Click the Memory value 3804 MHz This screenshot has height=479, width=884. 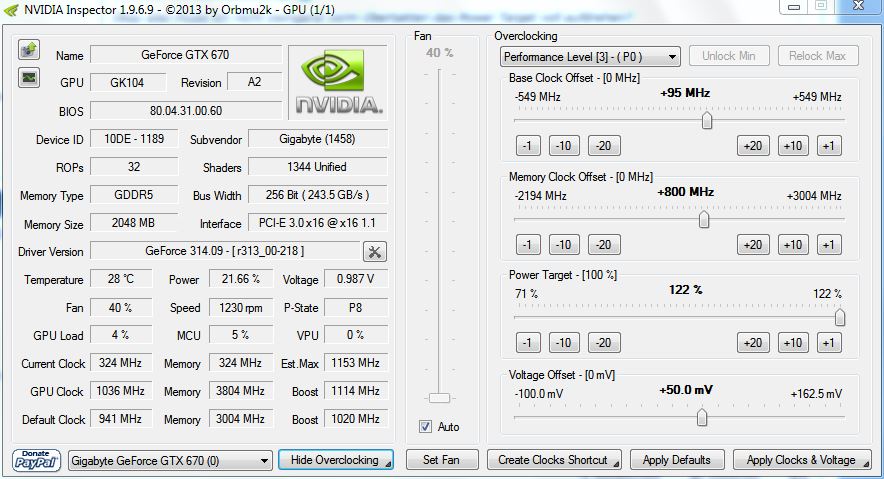pos(241,391)
